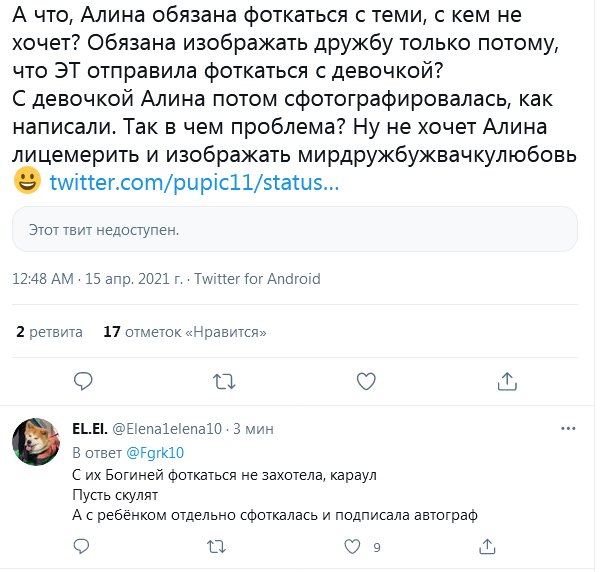View the 2 retweets list
This screenshot has height=572, width=611.
click(x=50, y=331)
